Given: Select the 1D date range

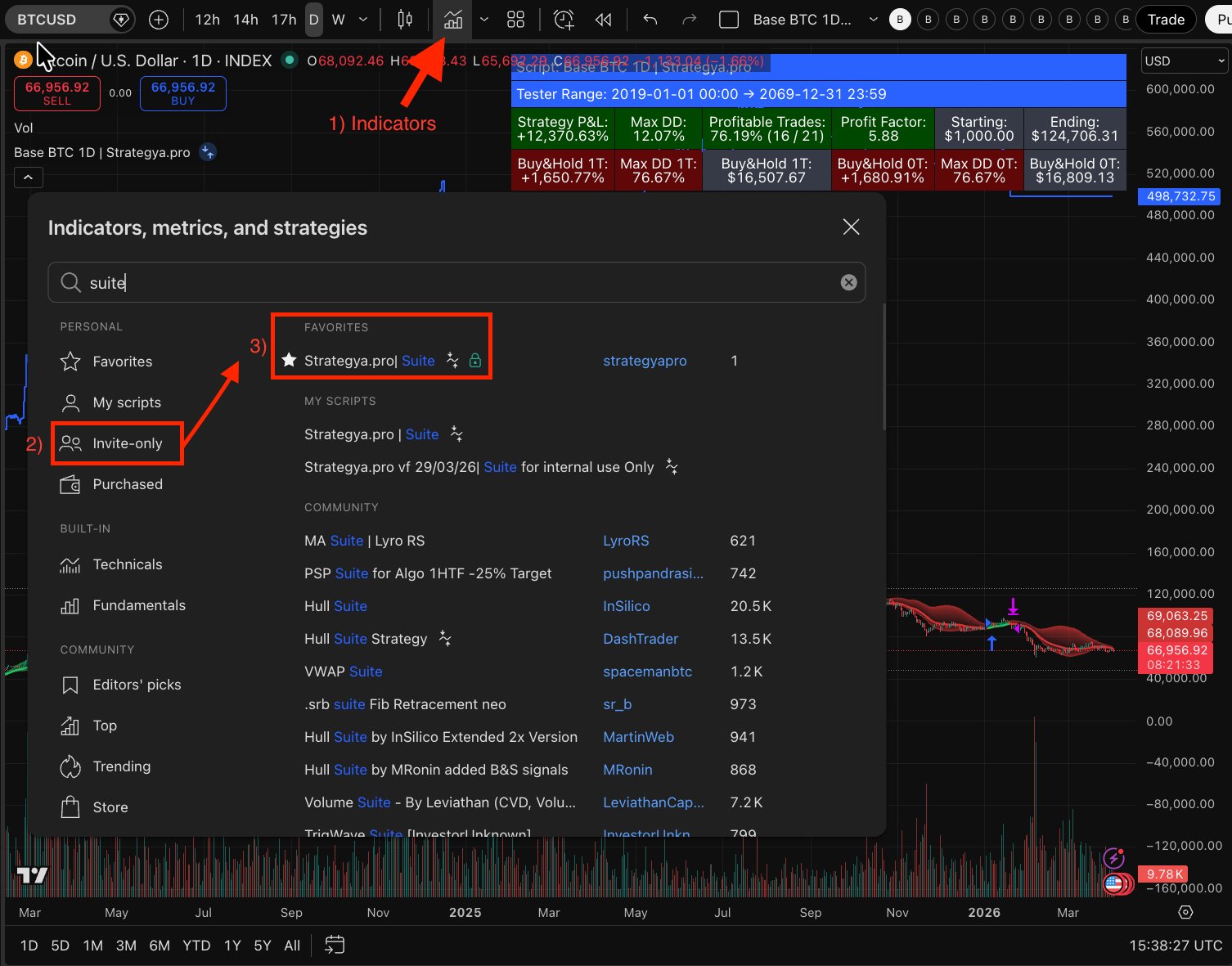Looking at the screenshot, I should coord(29,946).
